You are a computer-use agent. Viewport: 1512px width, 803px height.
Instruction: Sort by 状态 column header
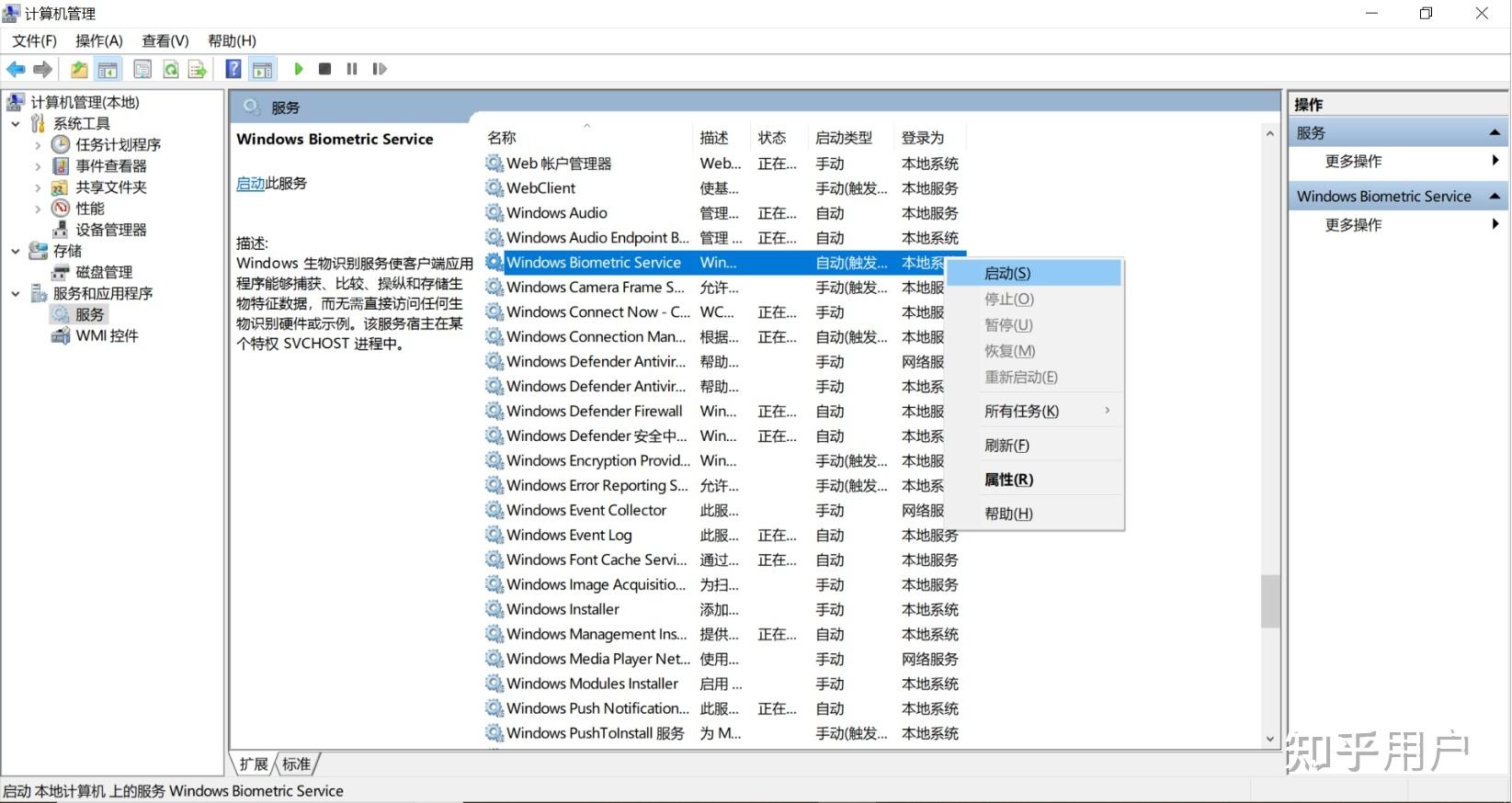click(x=779, y=137)
